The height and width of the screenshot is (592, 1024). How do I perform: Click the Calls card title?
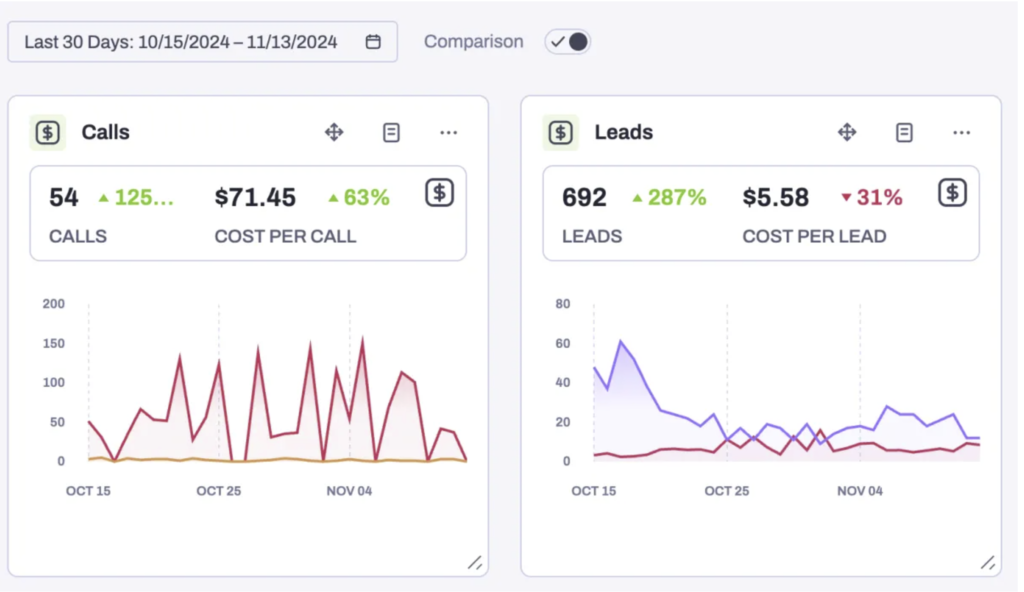(105, 132)
